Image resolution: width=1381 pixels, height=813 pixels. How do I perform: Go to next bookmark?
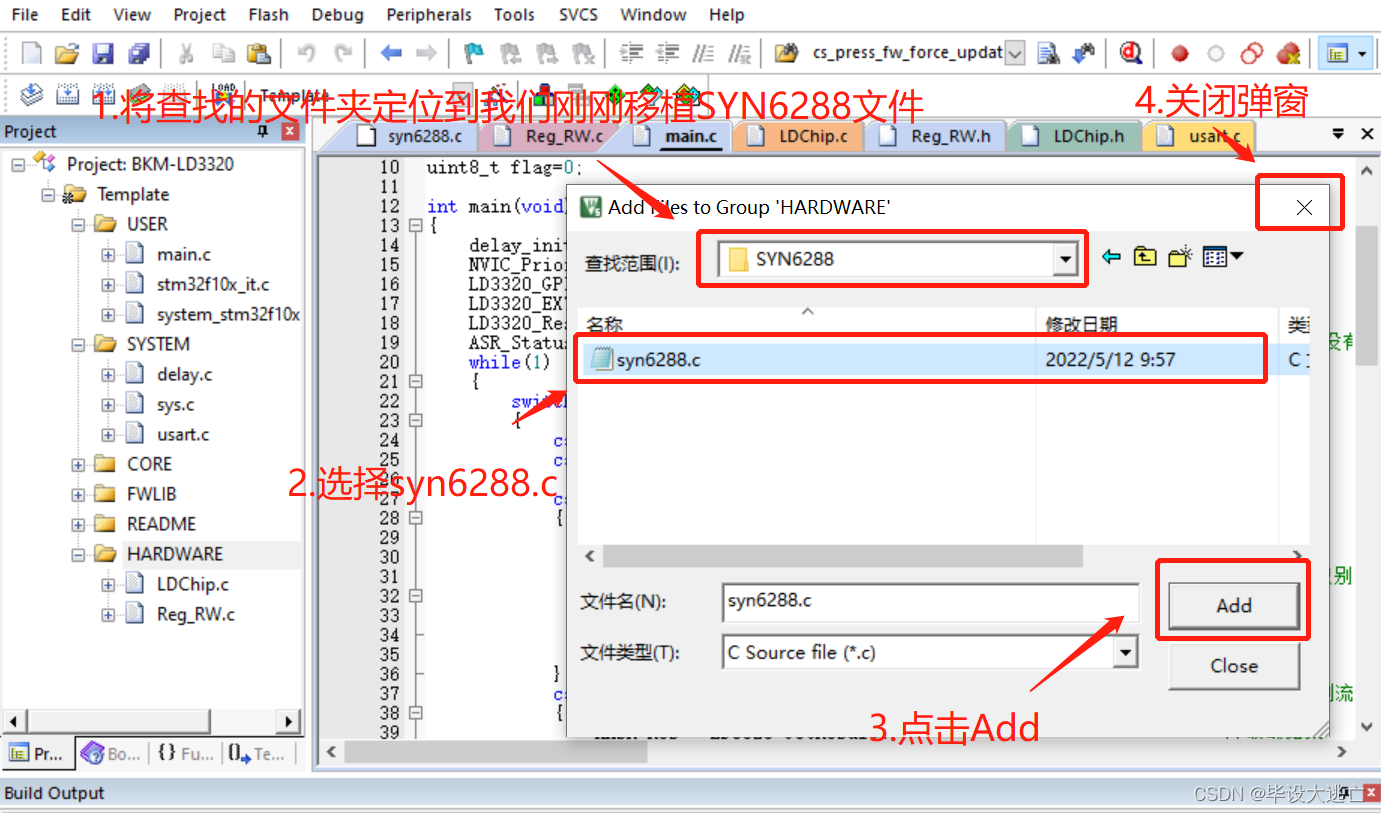(x=546, y=53)
